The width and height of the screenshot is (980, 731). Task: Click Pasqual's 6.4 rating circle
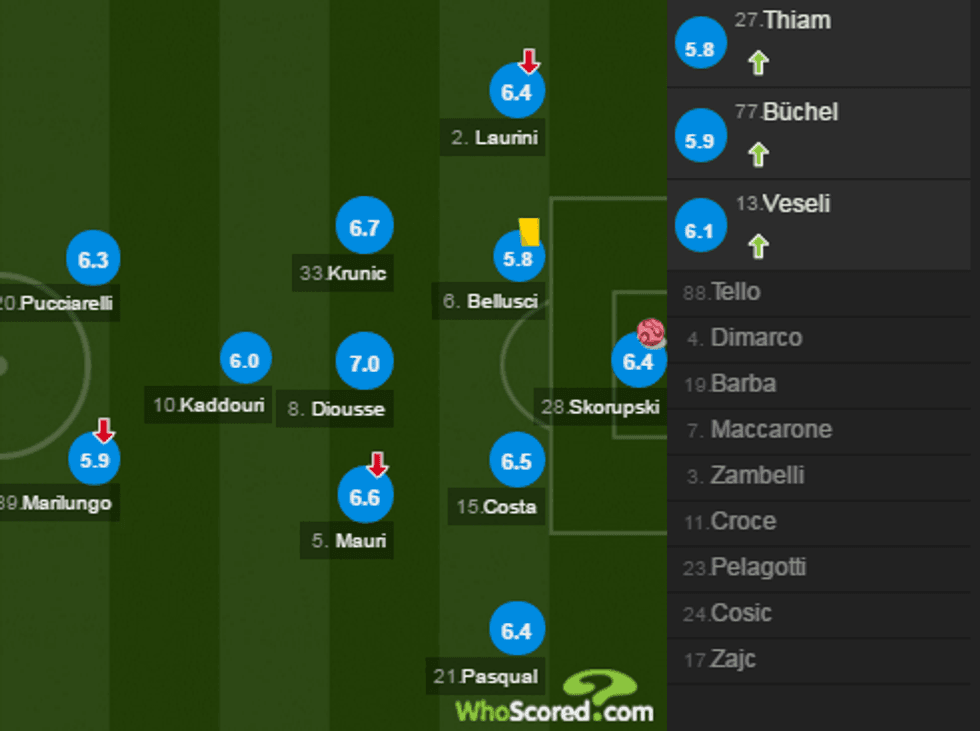click(x=516, y=628)
